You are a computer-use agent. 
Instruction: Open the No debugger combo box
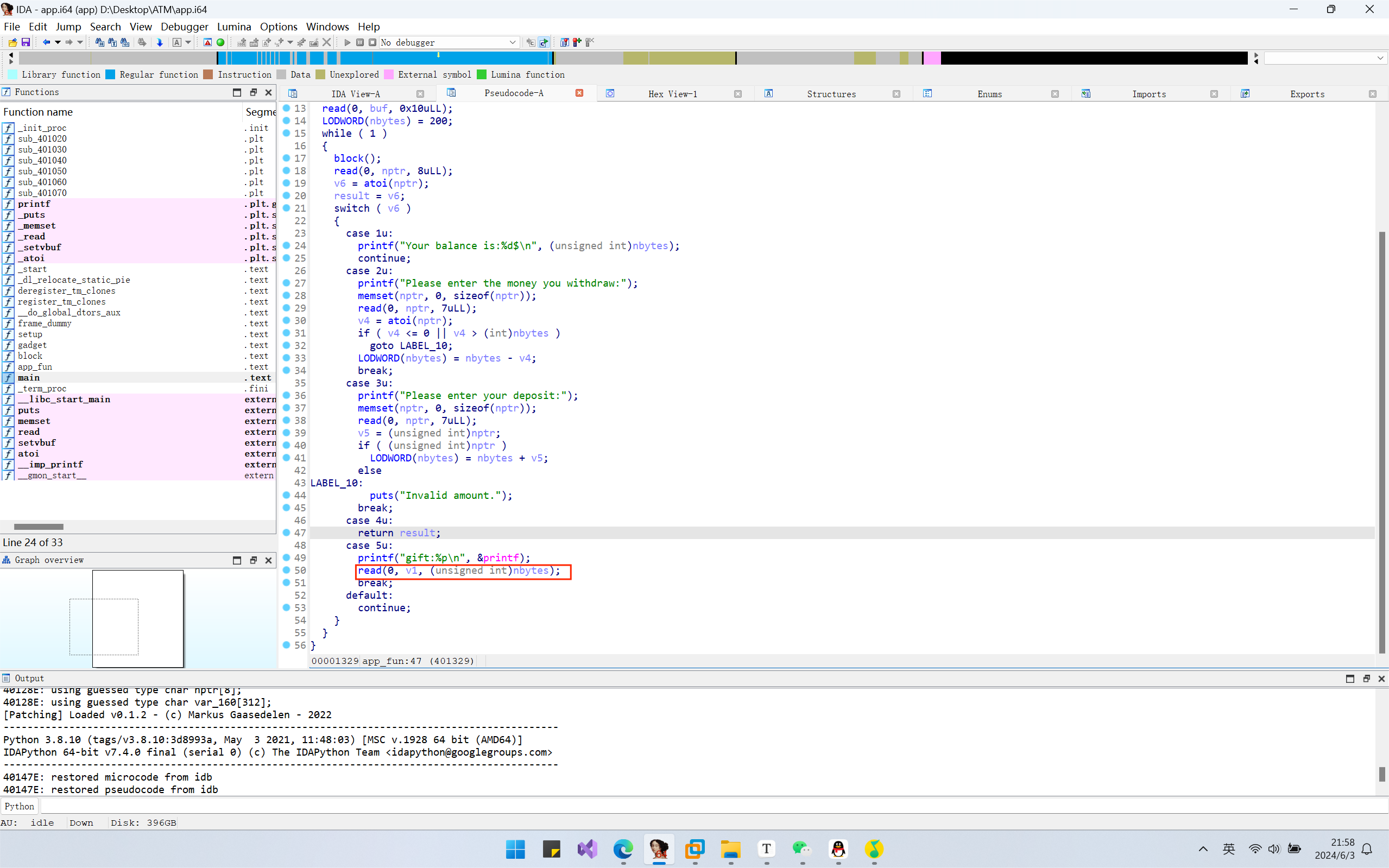click(x=450, y=42)
